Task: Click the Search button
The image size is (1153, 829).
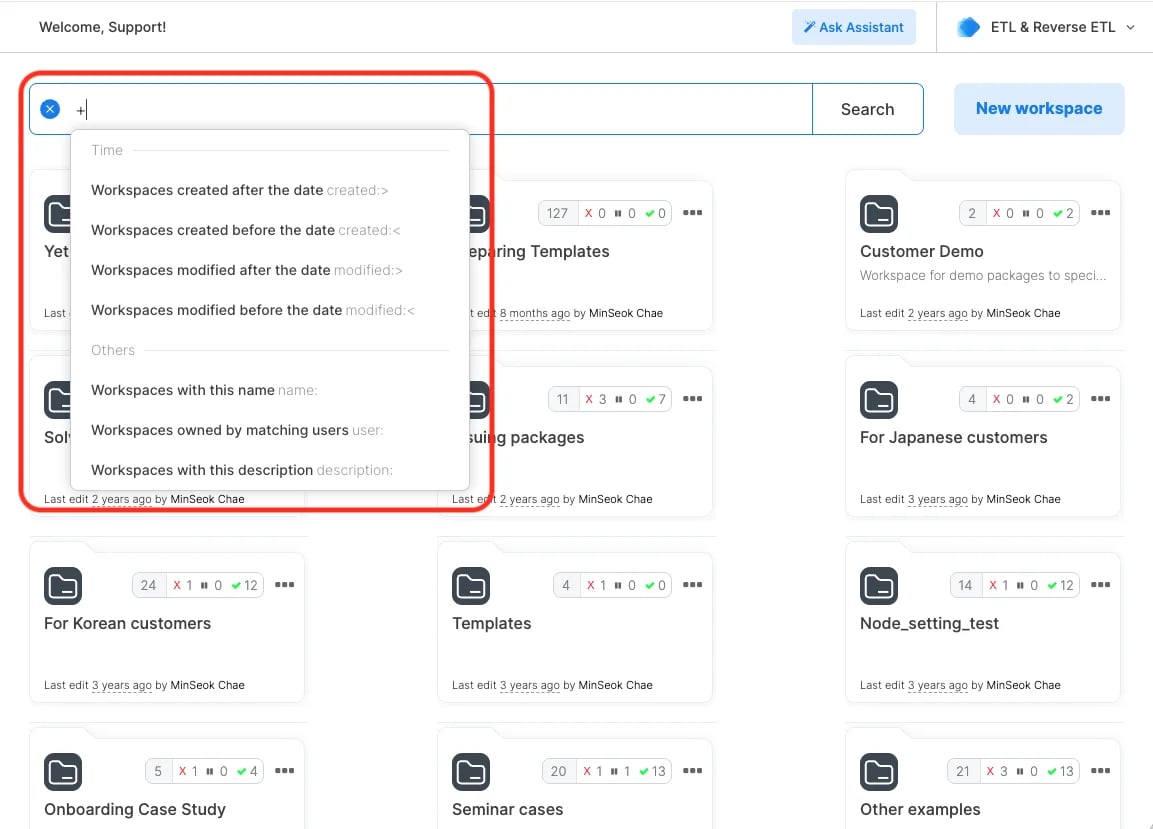Action: coord(867,109)
